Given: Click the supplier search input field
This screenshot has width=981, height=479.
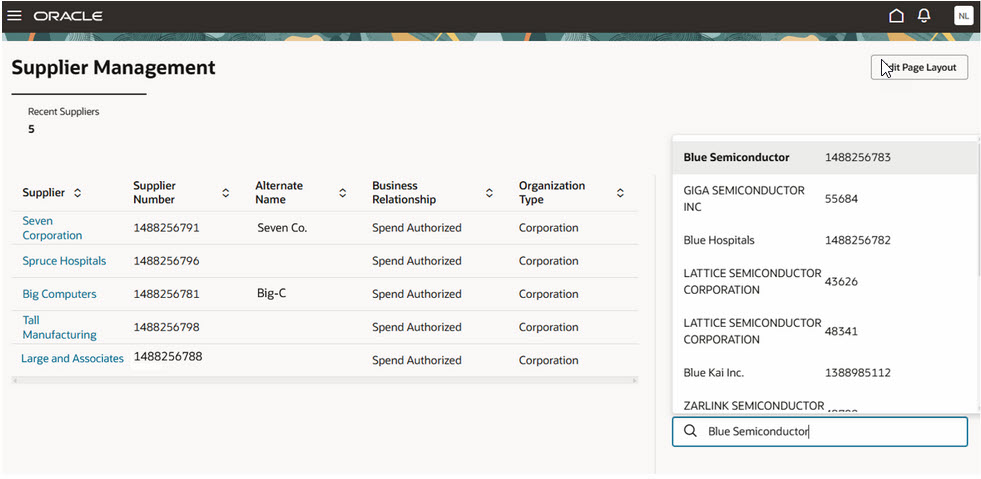Looking at the screenshot, I should pos(820,431).
